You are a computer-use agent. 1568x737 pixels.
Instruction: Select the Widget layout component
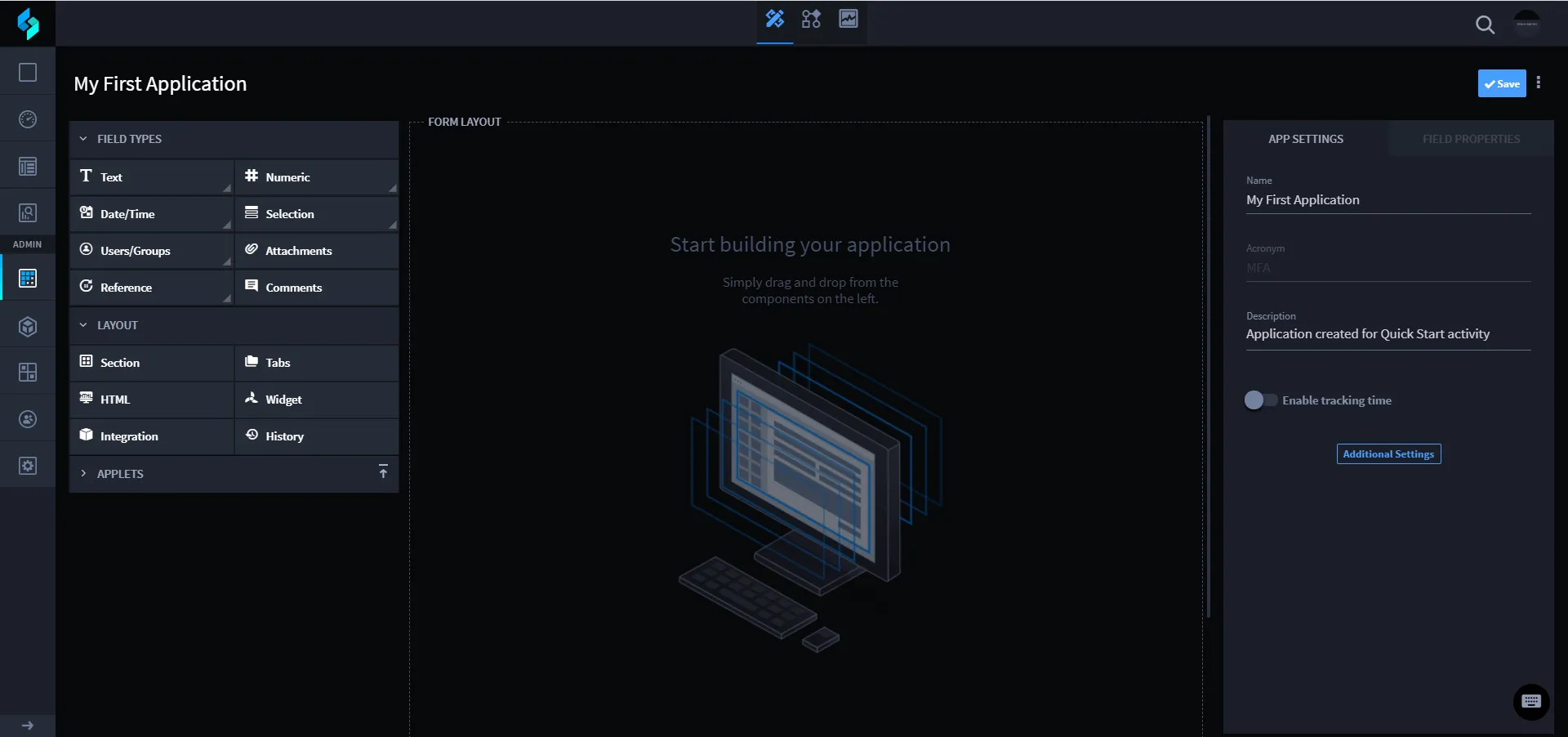[317, 400]
